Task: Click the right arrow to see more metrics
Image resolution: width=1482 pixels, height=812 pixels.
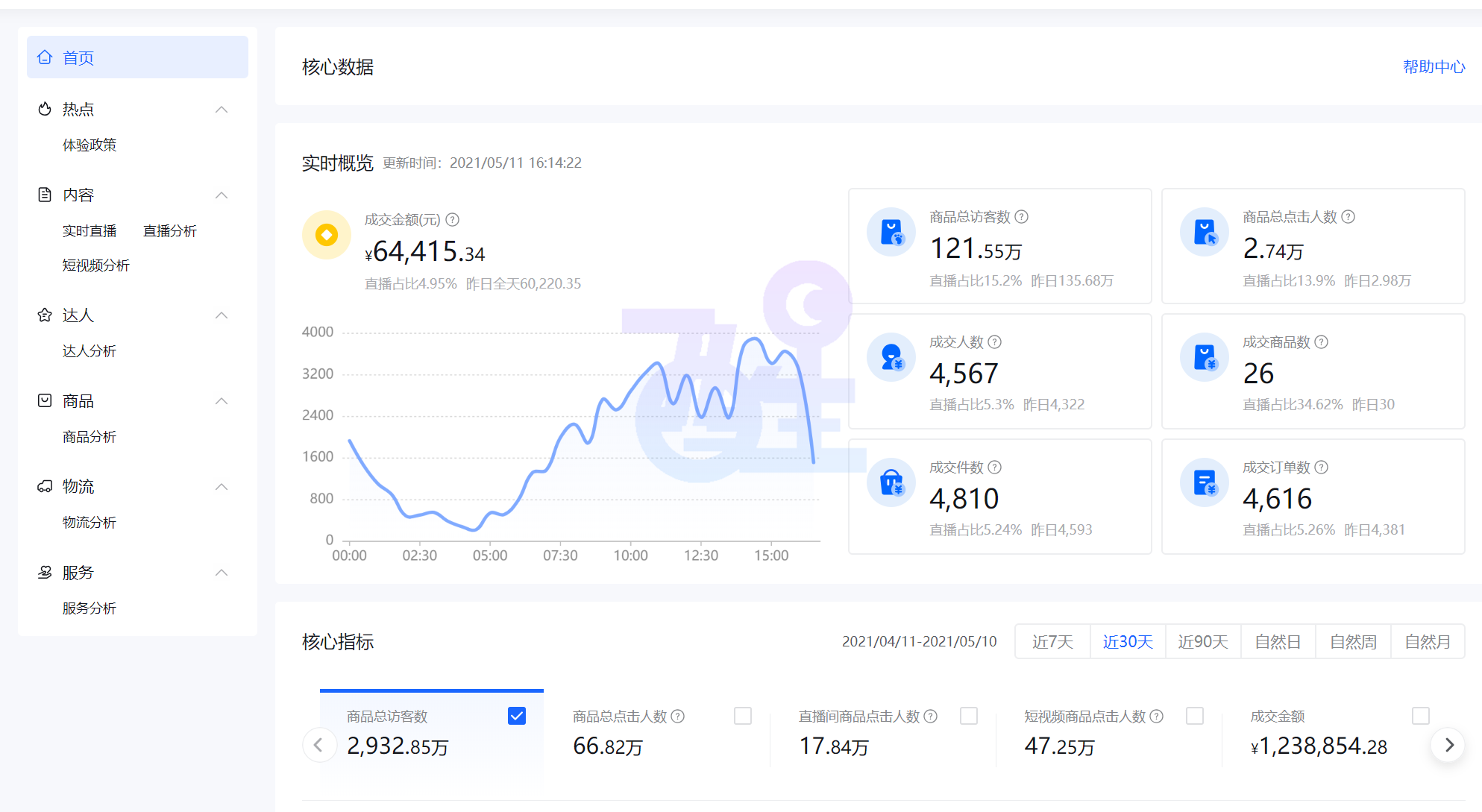Action: [1448, 745]
